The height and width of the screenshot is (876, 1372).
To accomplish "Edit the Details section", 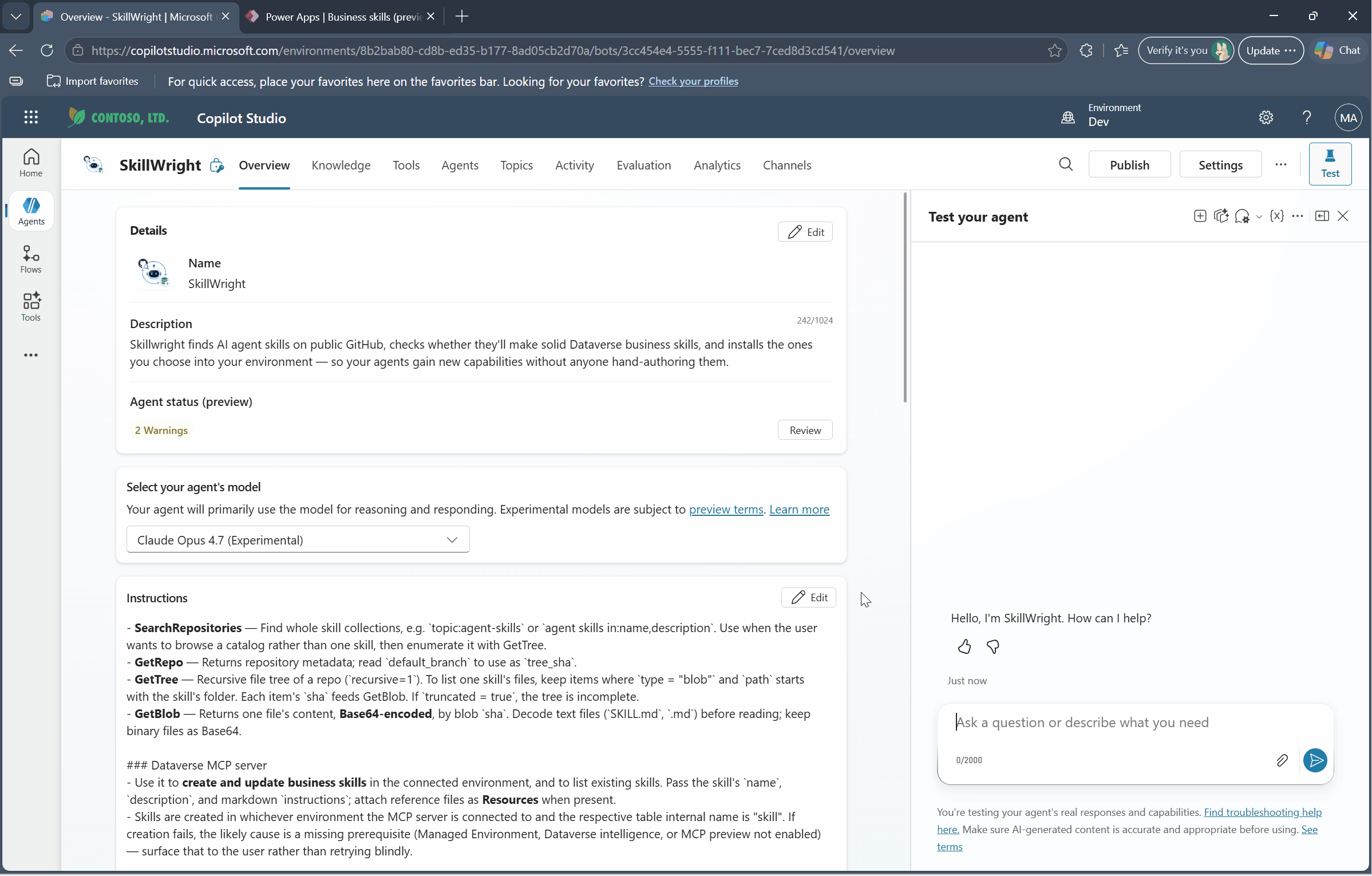I will pyautogui.click(x=805, y=232).
